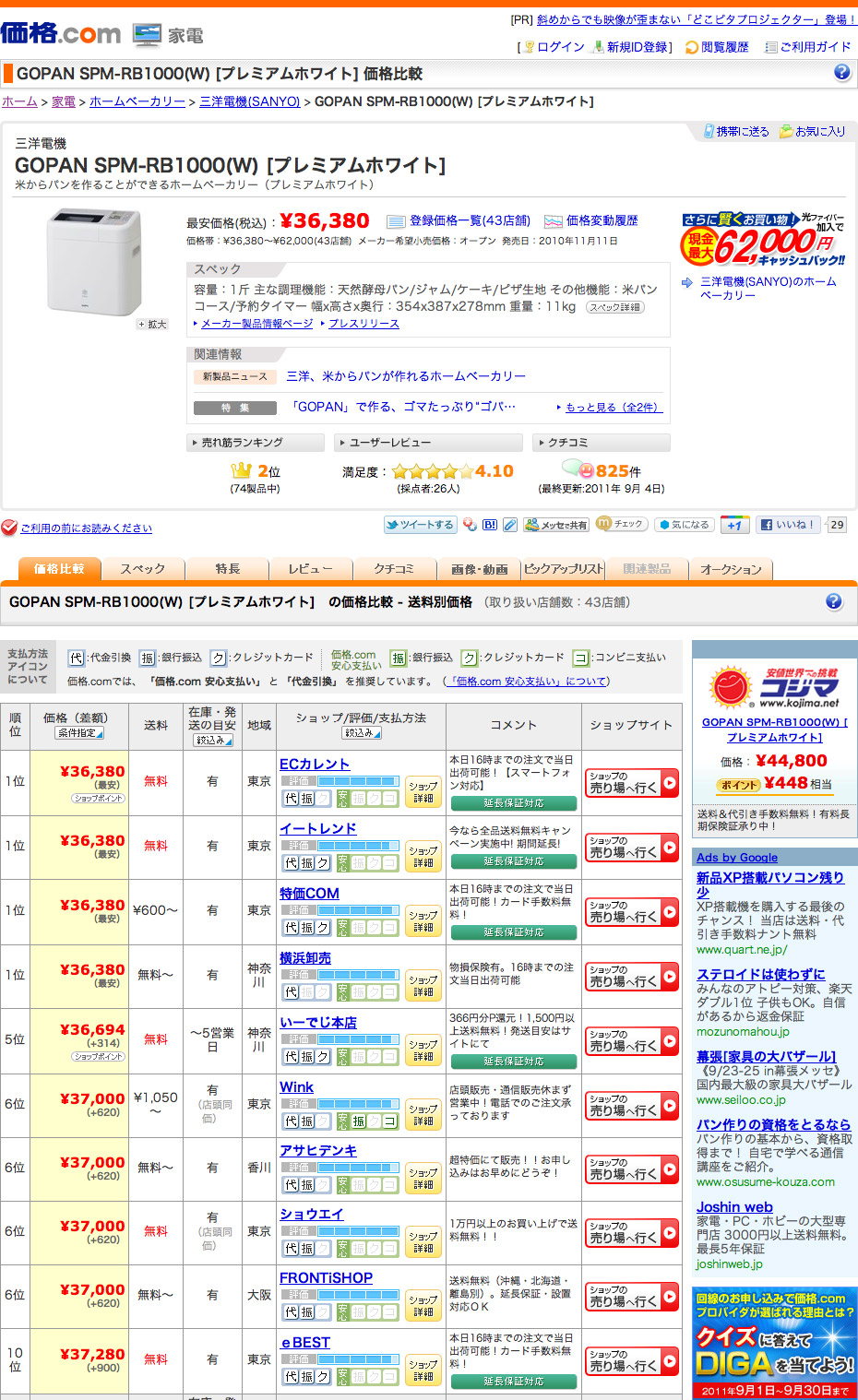Click the Google +1 button
858x1400 pixels.
(x=734, y=525)
